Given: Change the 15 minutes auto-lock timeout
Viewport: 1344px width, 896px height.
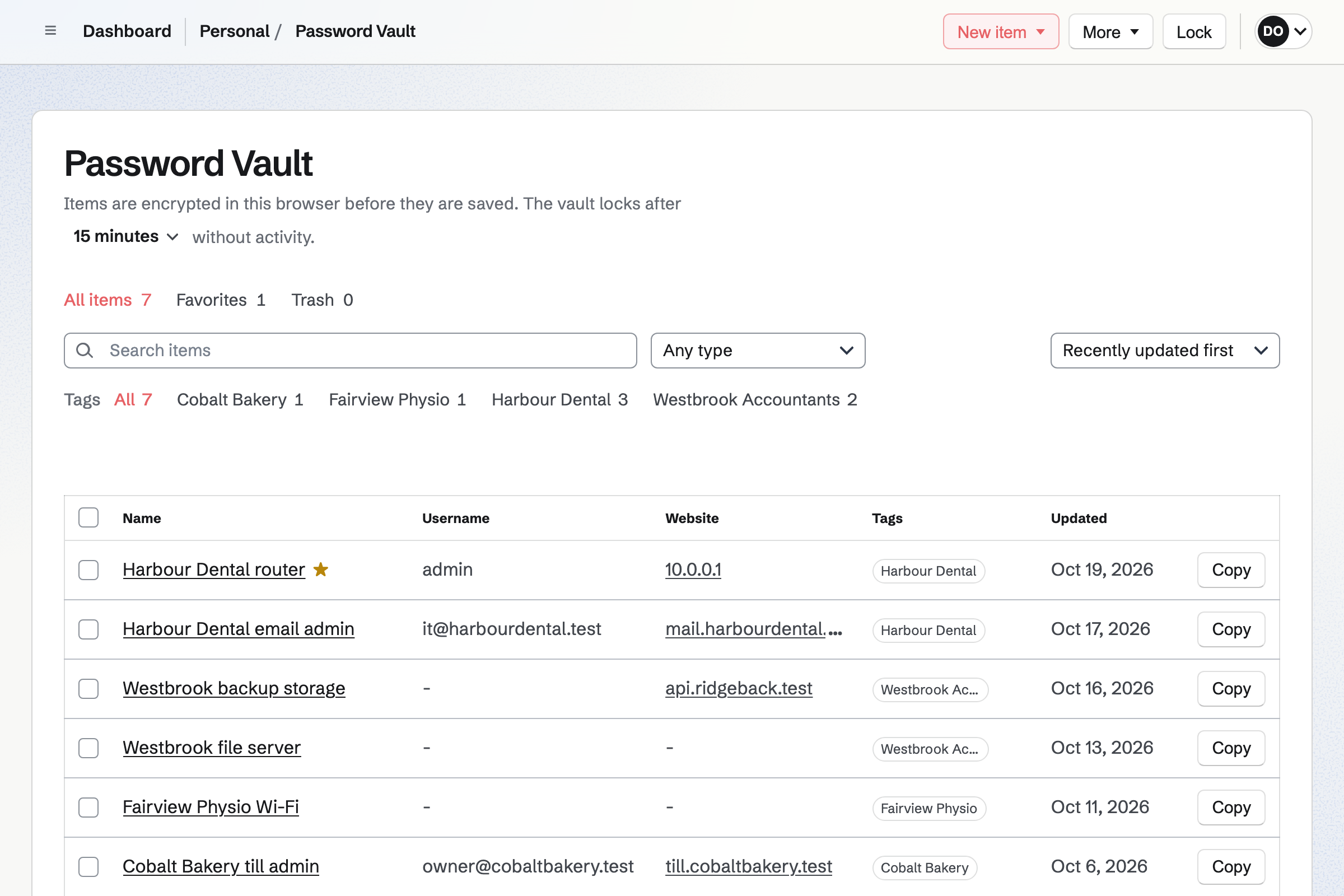Looking at the screenshot, I should (x=125, y=236).
